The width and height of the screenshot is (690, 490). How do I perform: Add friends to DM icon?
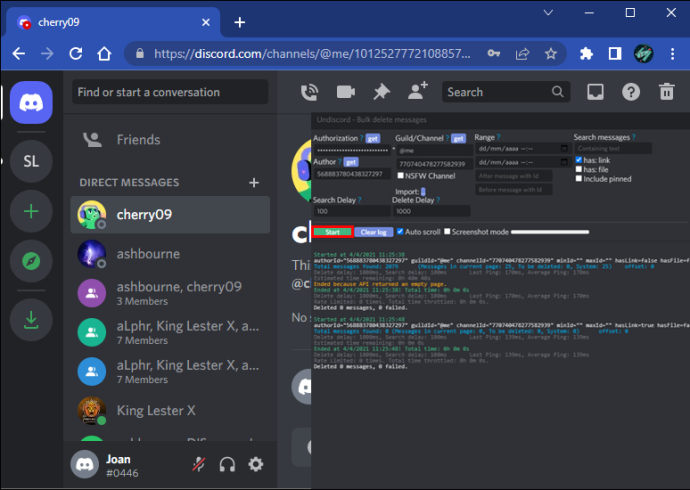(417, 91)
